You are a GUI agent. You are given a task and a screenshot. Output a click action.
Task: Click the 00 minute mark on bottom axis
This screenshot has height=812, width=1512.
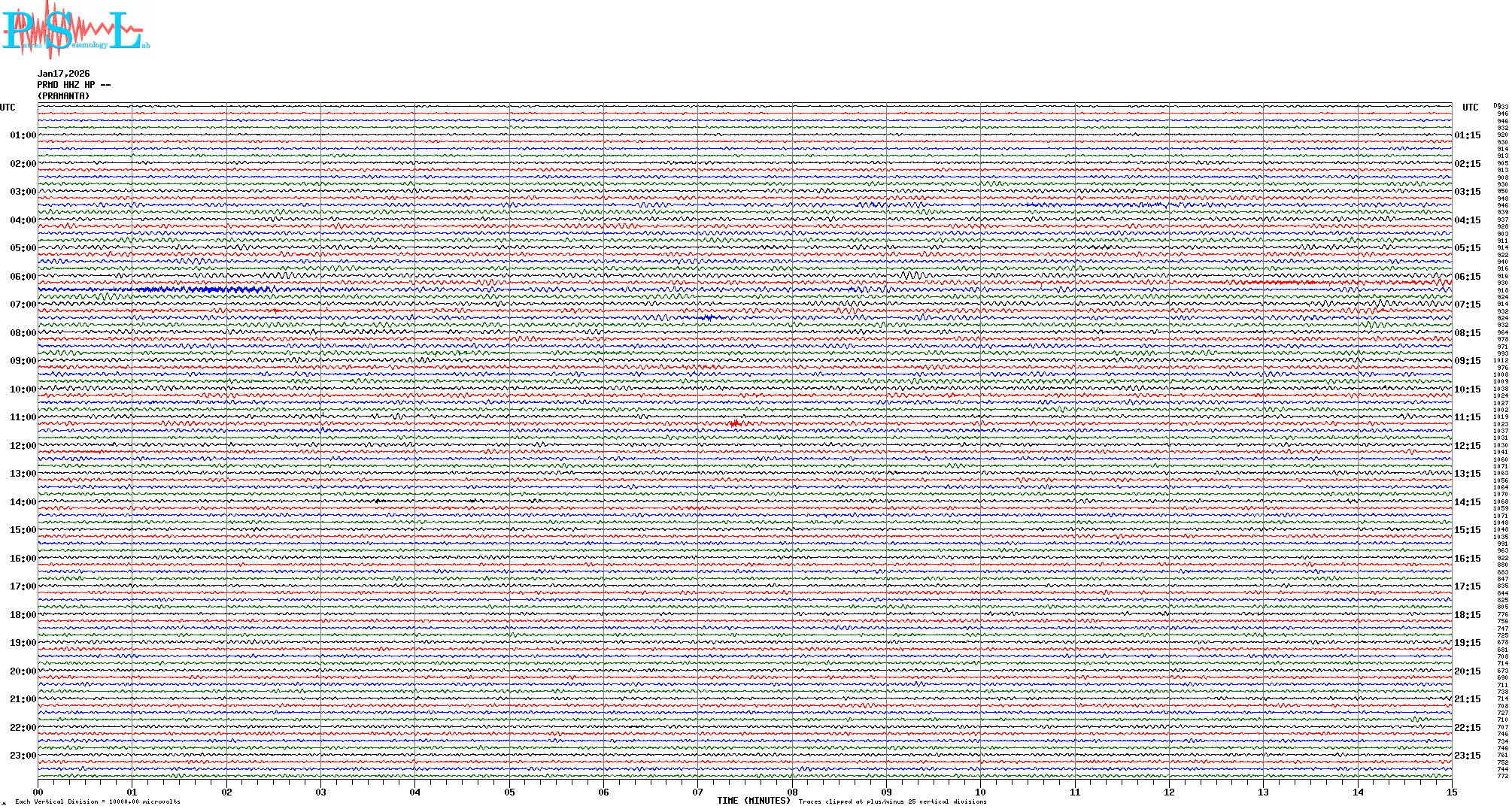tap(38, 792)
